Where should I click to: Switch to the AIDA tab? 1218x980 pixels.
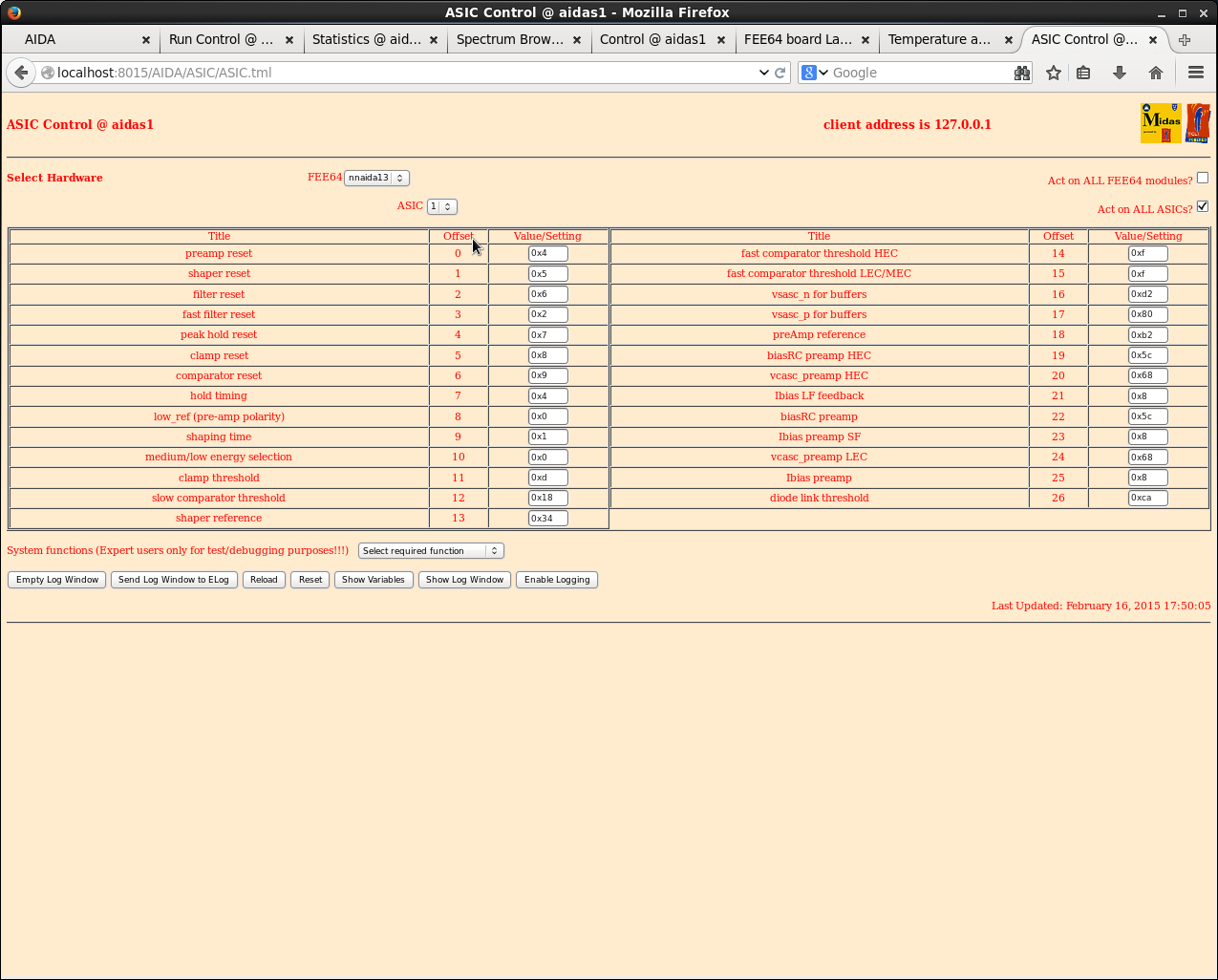click(x=80, y=40)
